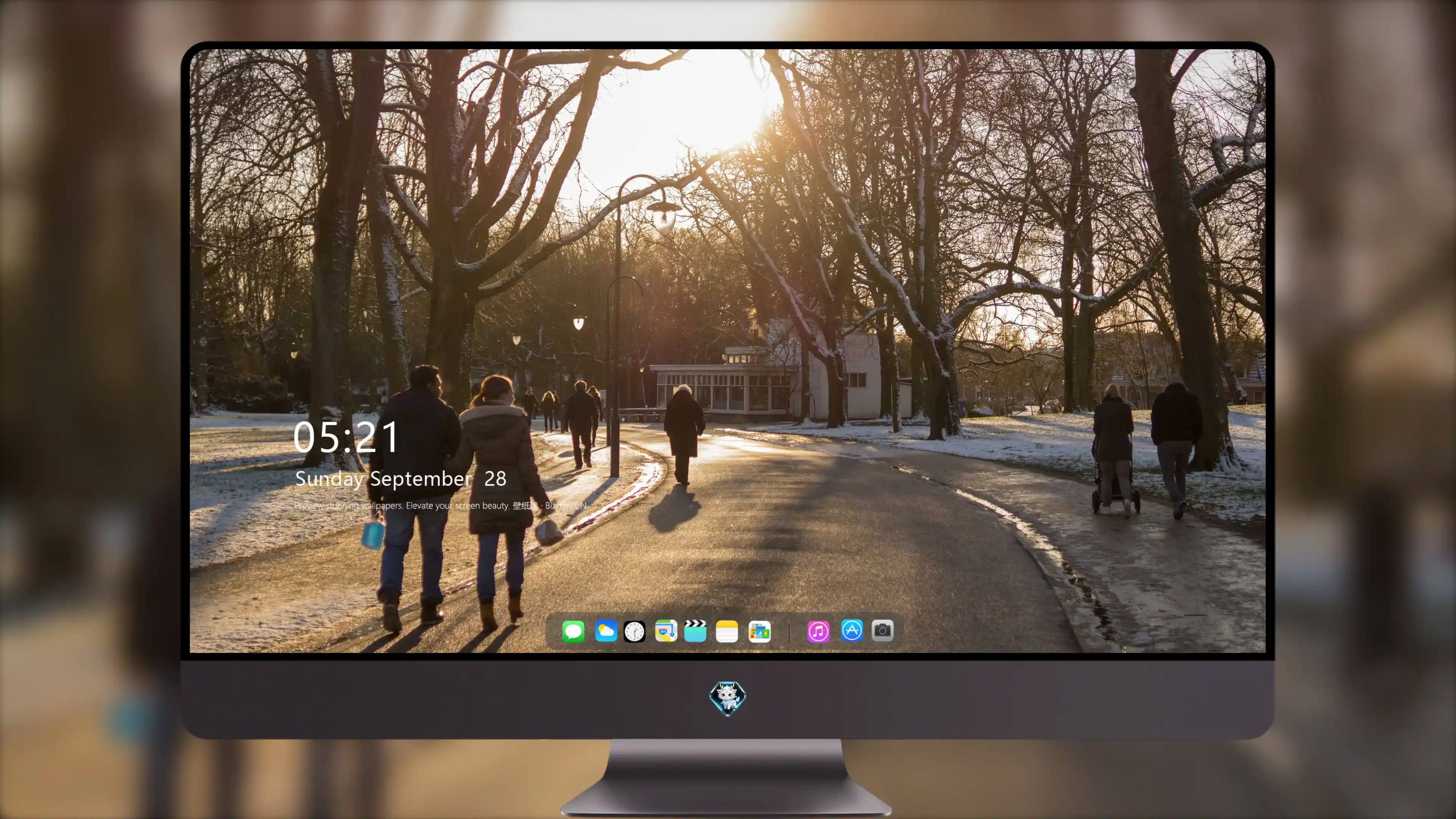Open the photo collage gallery app icon

coord(759,631)
